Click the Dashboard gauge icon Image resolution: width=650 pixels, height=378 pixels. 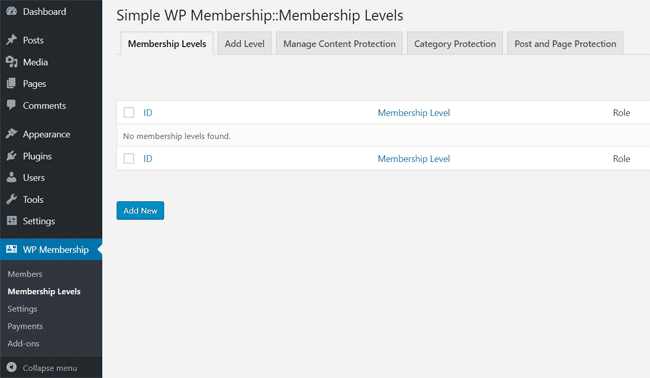coord(12,11)
